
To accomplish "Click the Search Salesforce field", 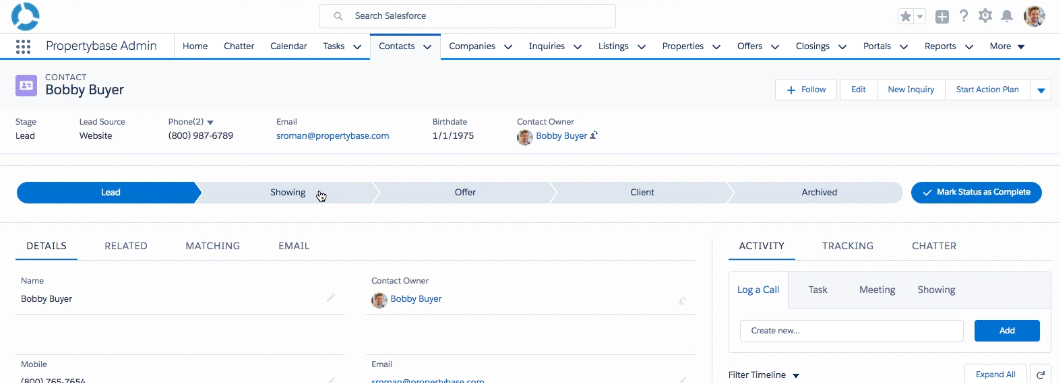I will click(467, 16).
